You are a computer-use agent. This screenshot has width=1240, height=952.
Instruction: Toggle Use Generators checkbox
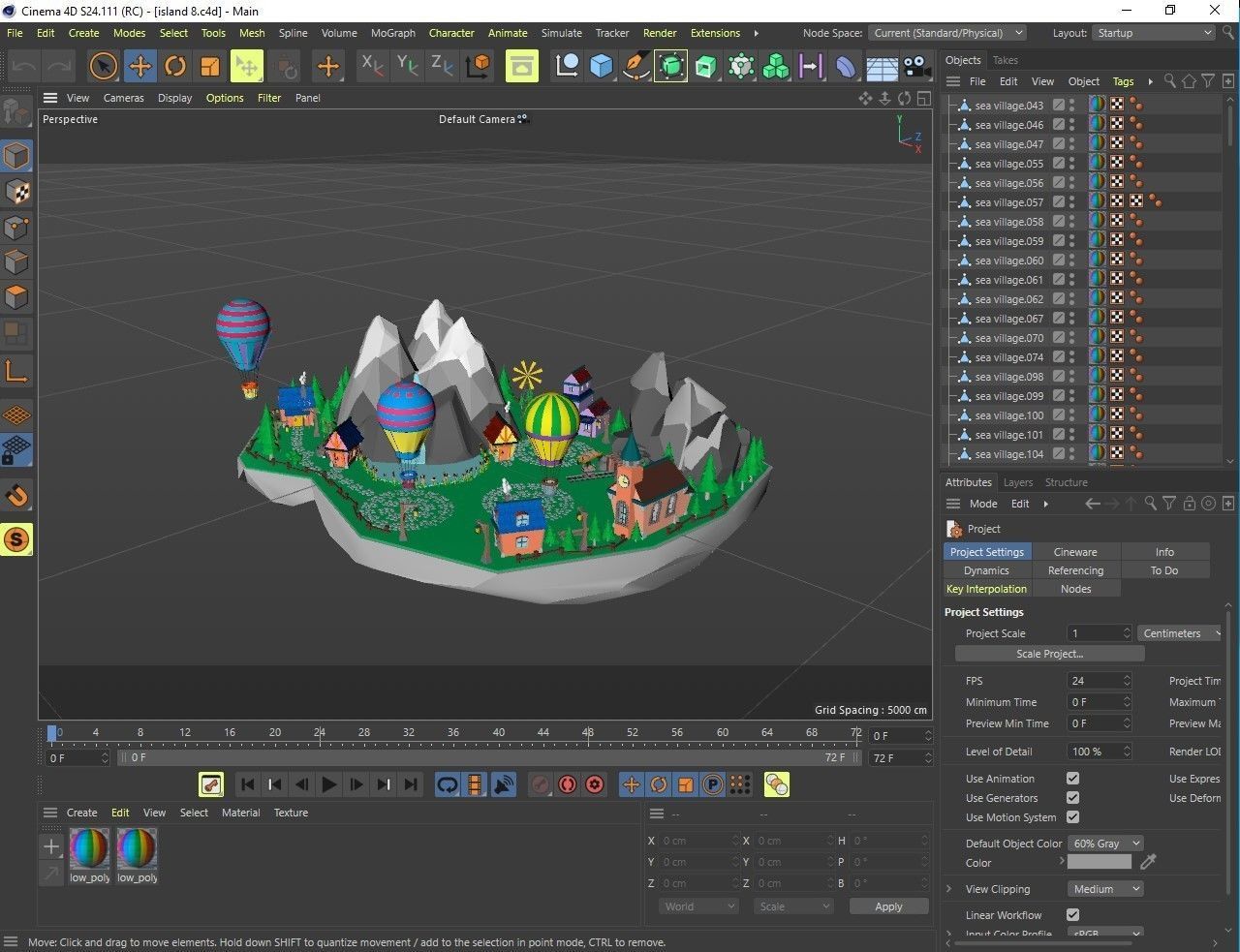point(1072,798)
